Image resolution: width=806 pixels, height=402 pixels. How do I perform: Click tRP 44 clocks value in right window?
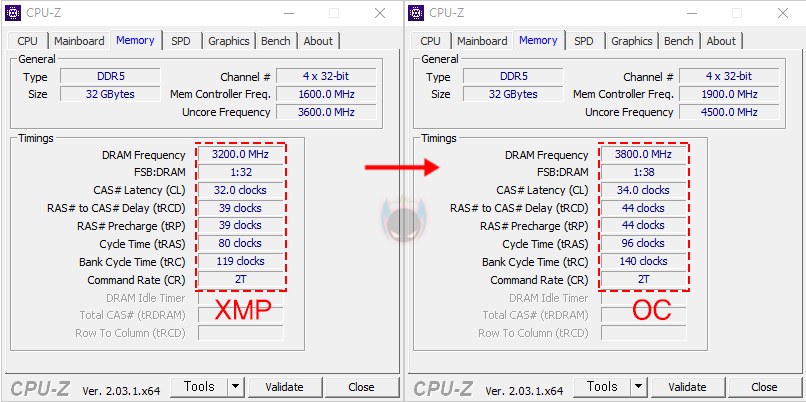click(x=644, y=226)
